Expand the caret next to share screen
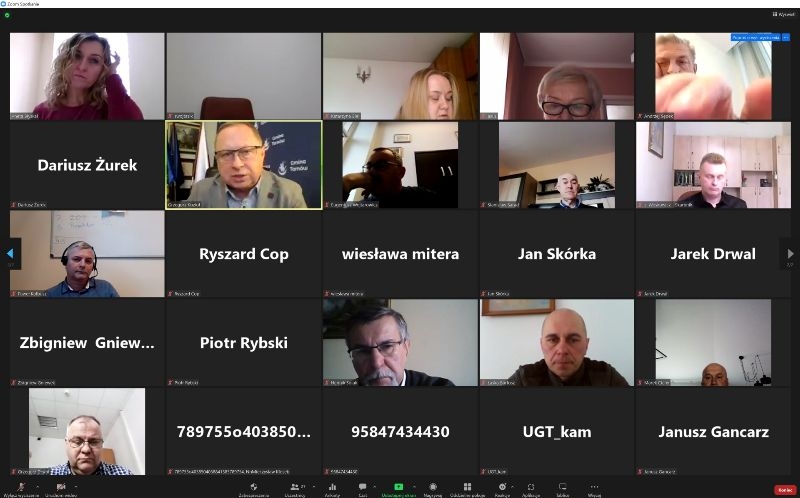800x498 pixels. click(414, 487)
